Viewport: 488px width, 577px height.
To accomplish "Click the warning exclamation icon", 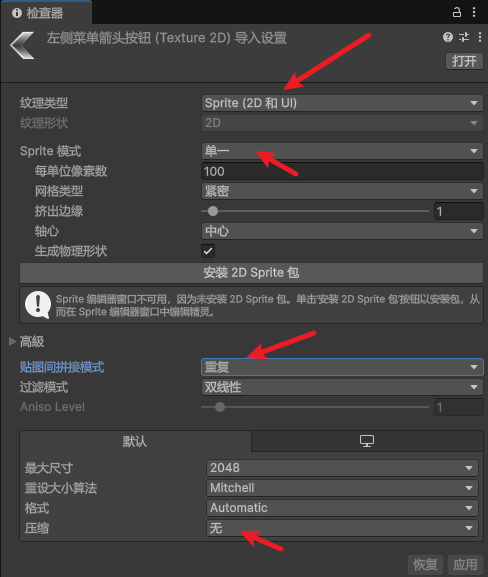I will pyautogui.click(x=38, y=305).
